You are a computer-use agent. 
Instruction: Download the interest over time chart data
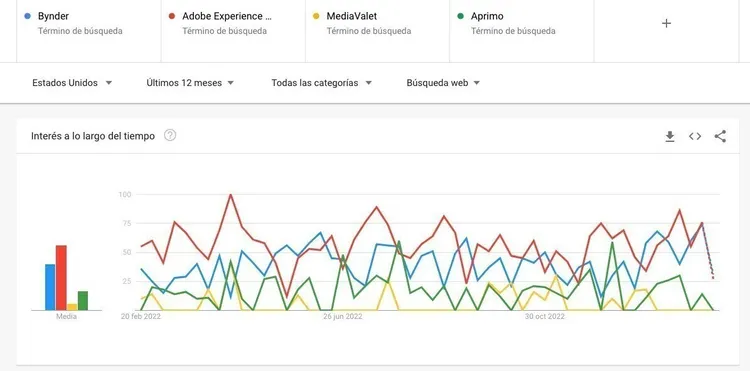click(x=670, y=136)
